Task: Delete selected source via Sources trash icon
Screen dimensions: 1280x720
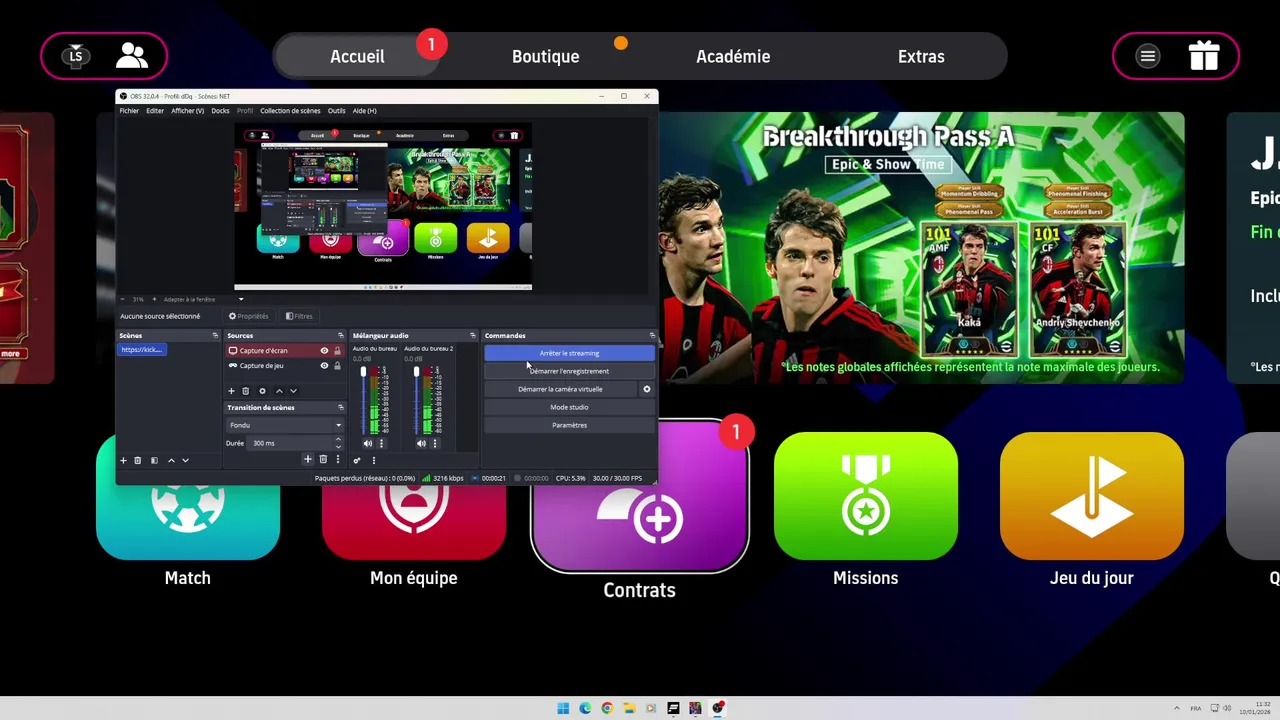Action: point(245,391)
